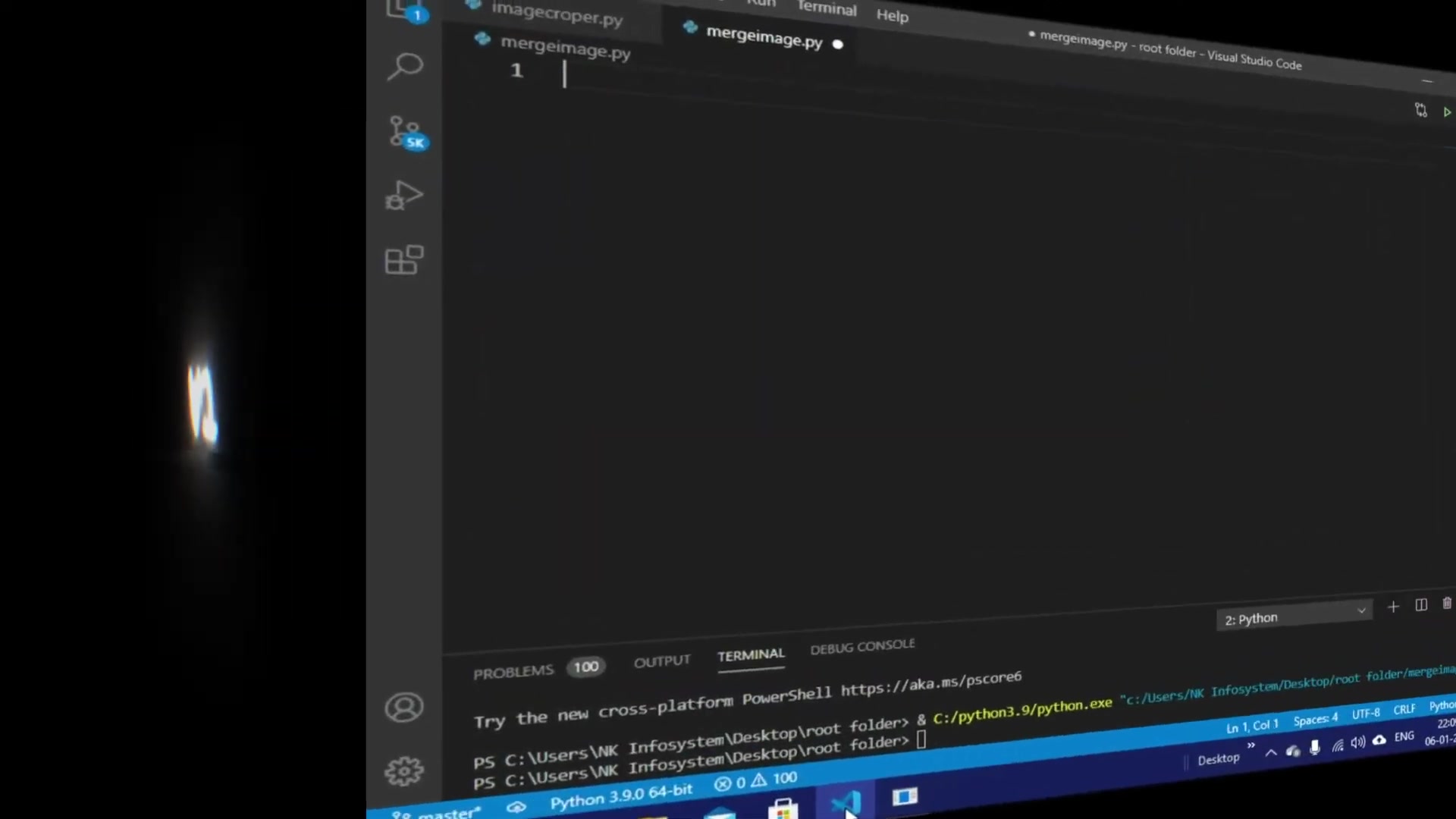Click the CRLF line ending indicator
Image resolution: width=1456 pixels, height=819 pixels.
click(x=1404, y=709)
